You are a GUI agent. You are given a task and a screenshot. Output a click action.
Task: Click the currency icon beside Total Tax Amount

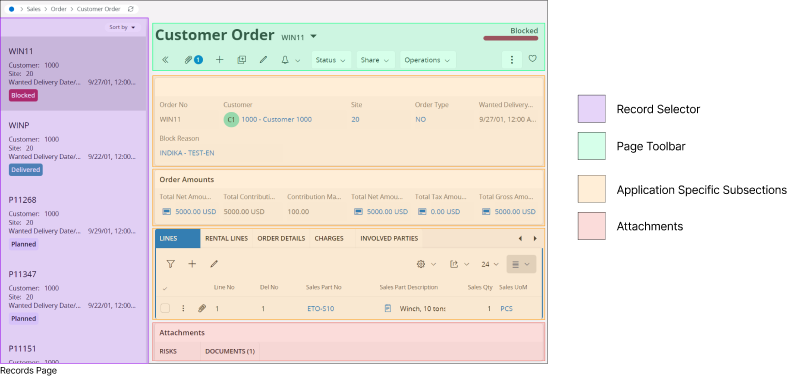click(x=423, y=212)
